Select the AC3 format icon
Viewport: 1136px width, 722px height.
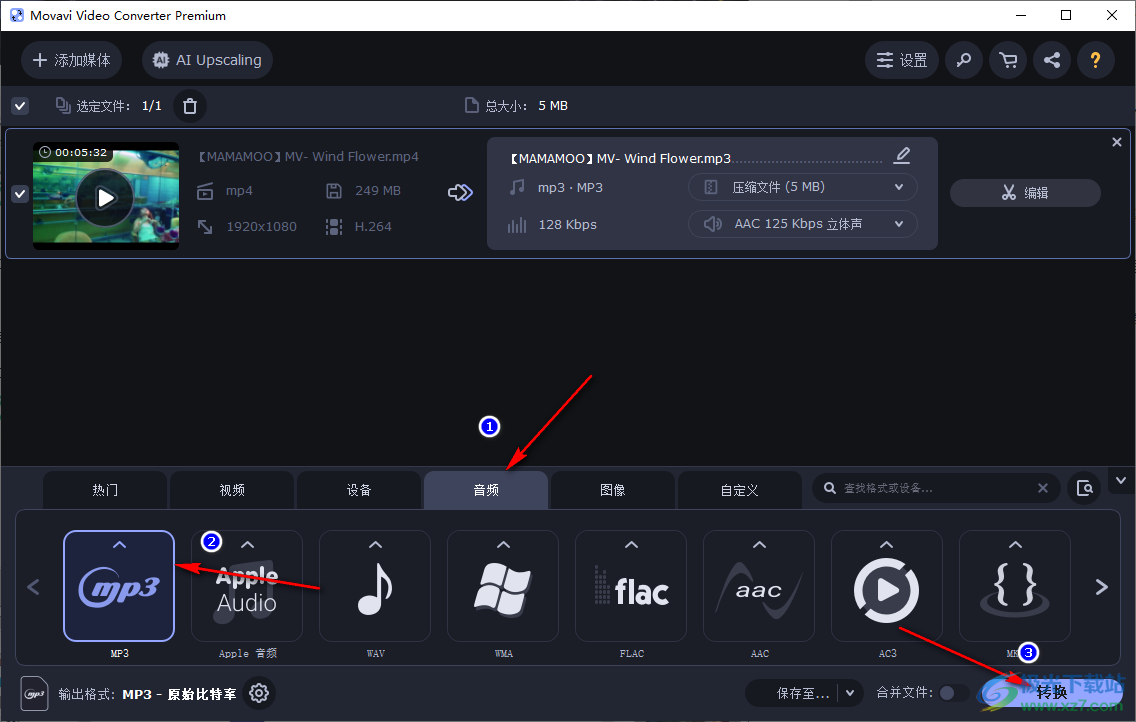pyautogui.click(x=887, y=586)
